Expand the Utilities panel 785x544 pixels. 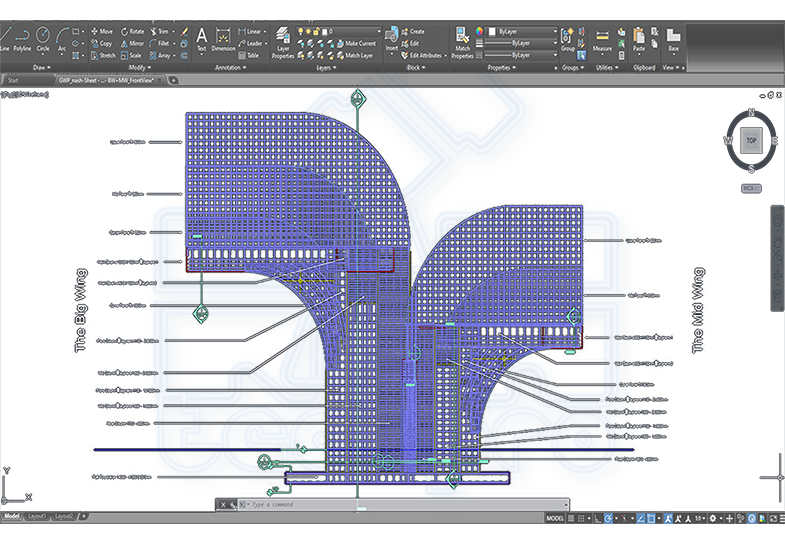coord(607,68)
